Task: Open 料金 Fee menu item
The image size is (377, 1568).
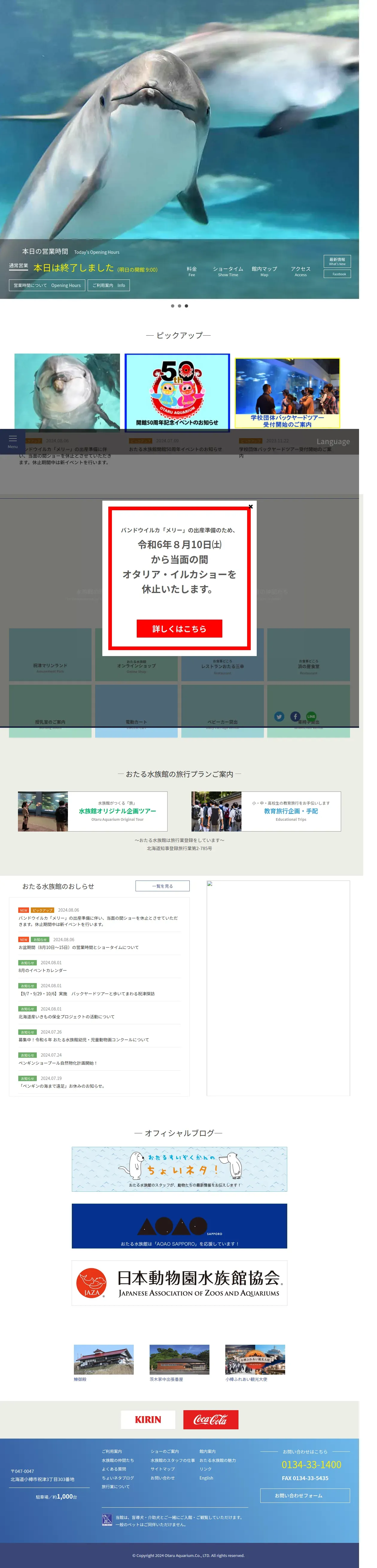Action: (192, 271)
